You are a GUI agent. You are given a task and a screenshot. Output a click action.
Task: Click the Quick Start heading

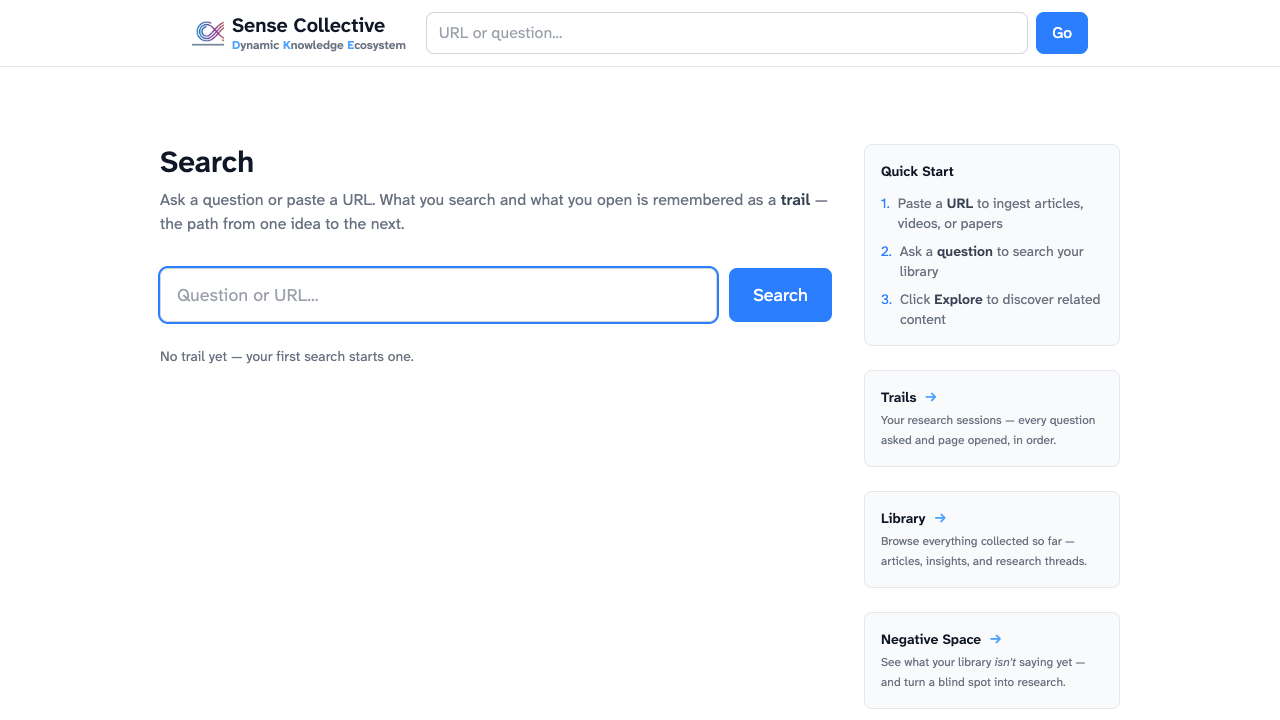(x=917, y=171)
